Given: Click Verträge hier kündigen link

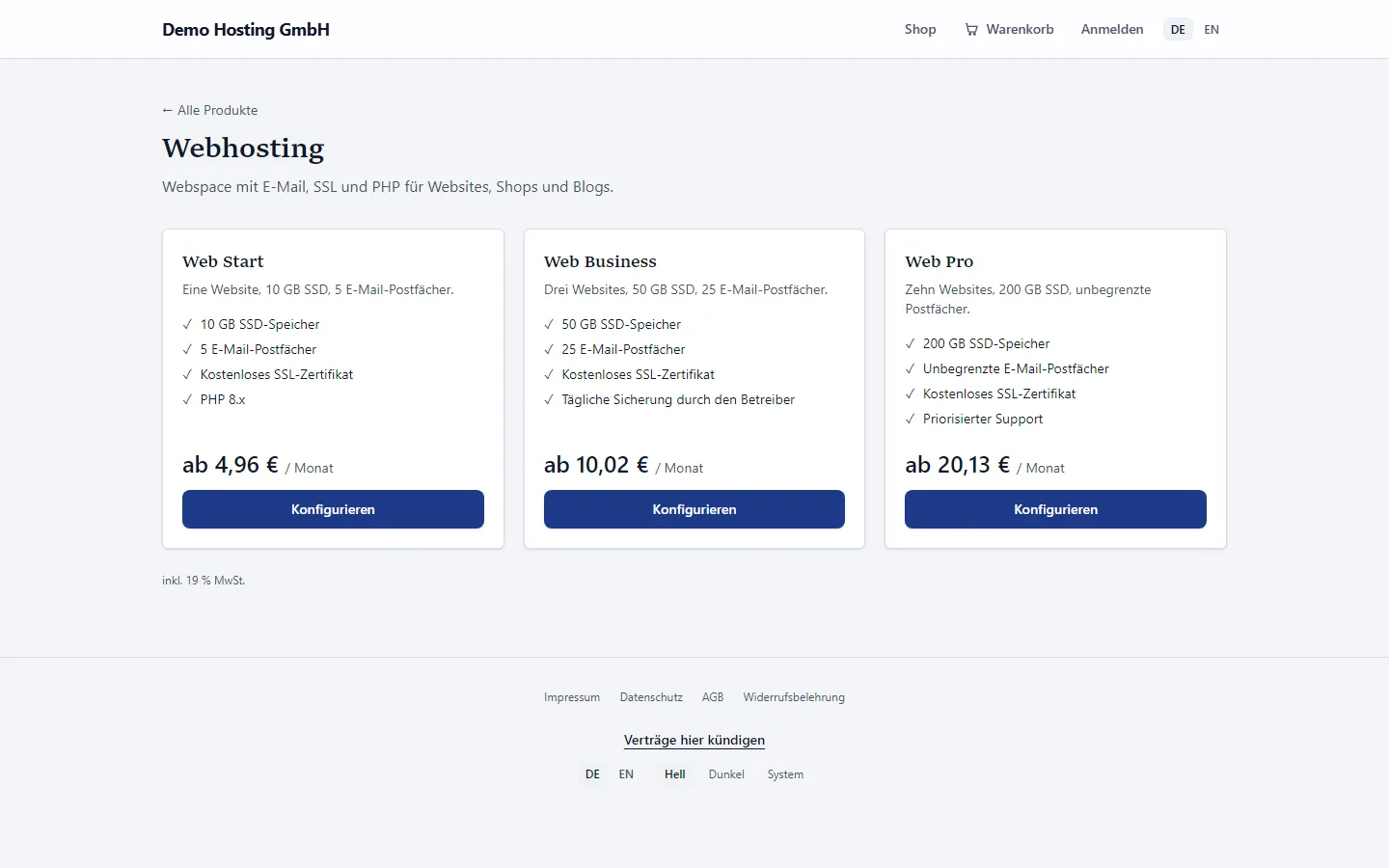Looking at the screenshot, I should 694,740.
